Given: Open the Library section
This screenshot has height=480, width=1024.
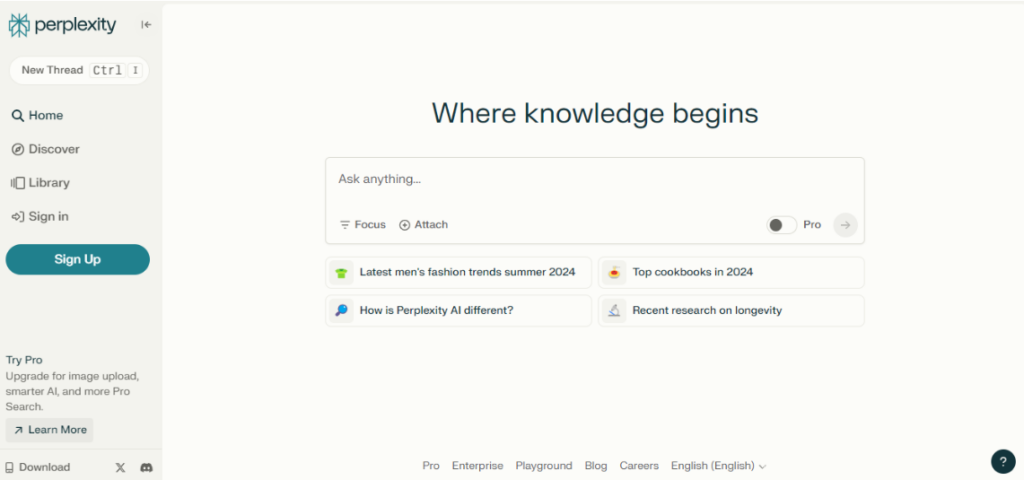Looking at the screenshot, I should pyautogui.click(x=40, y=184).
